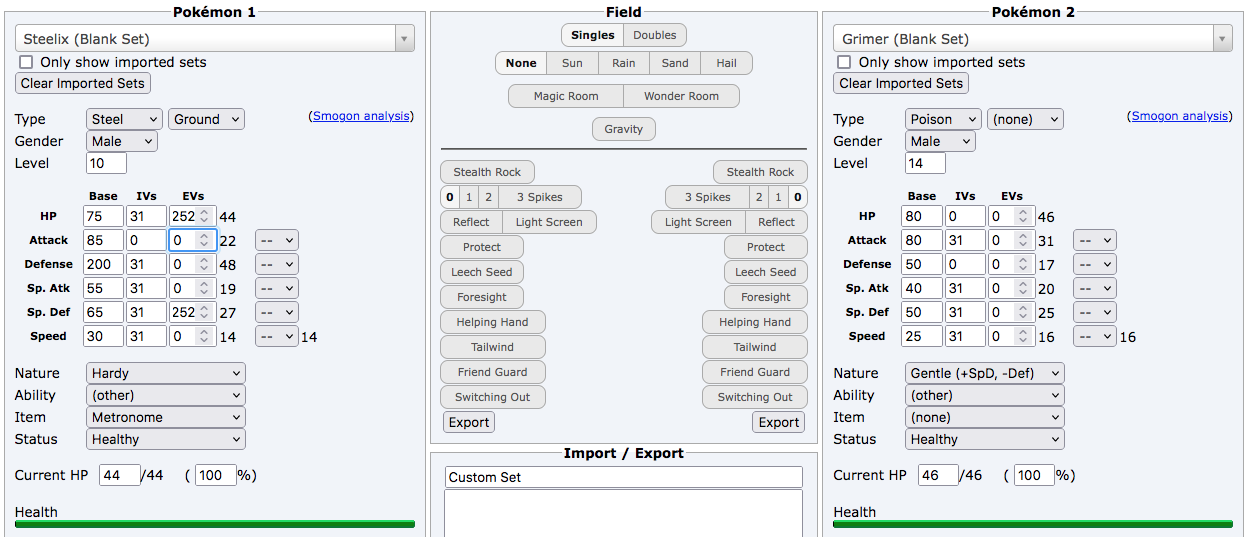Open Steelix's Gender dropdown
The width and height of the screenshot is (1248, 537).
(122, 141)
